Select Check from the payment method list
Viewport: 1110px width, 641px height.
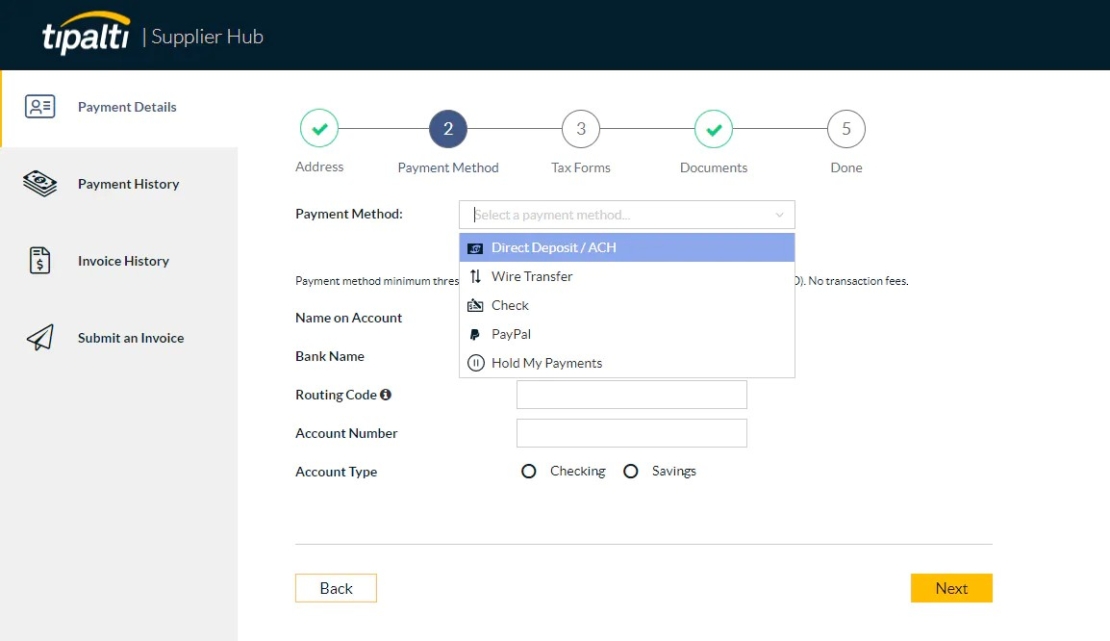(x=510, y=305)
